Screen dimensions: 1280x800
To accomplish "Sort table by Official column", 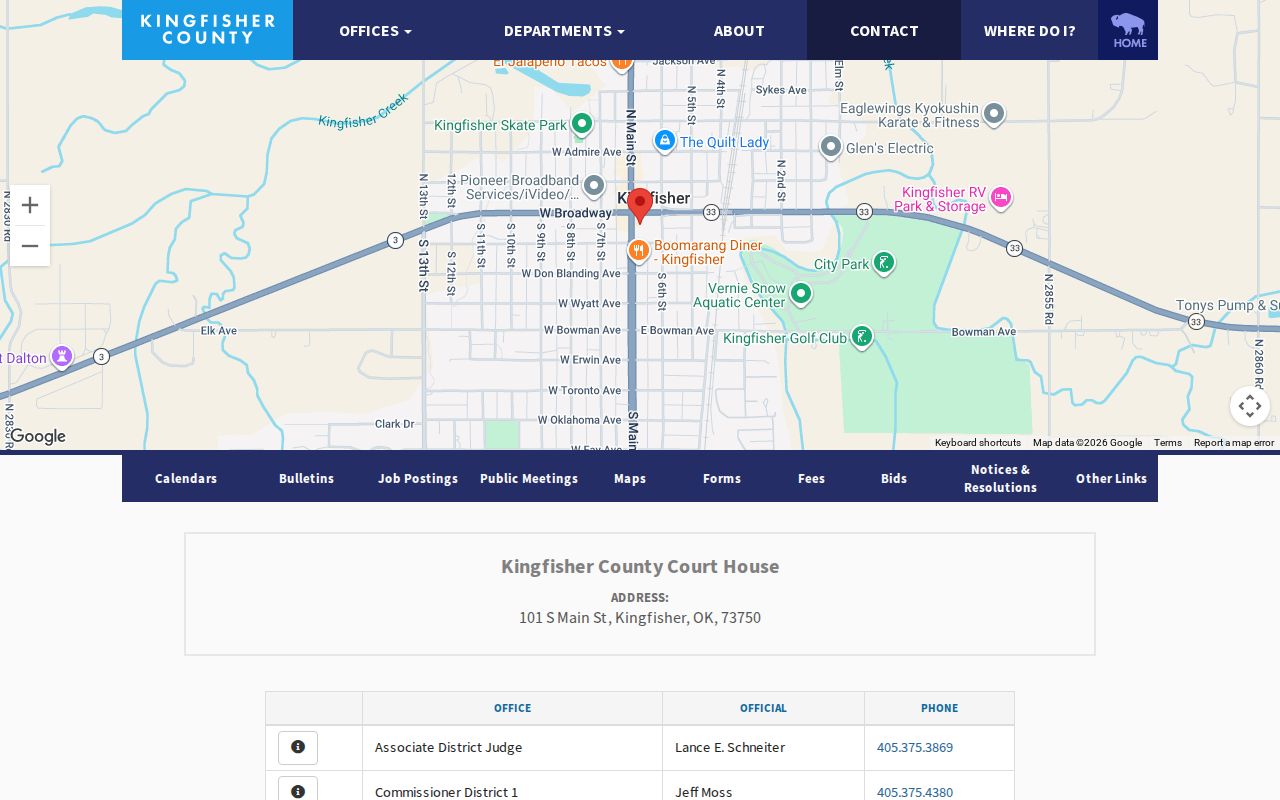I will (x=764, y=708).
